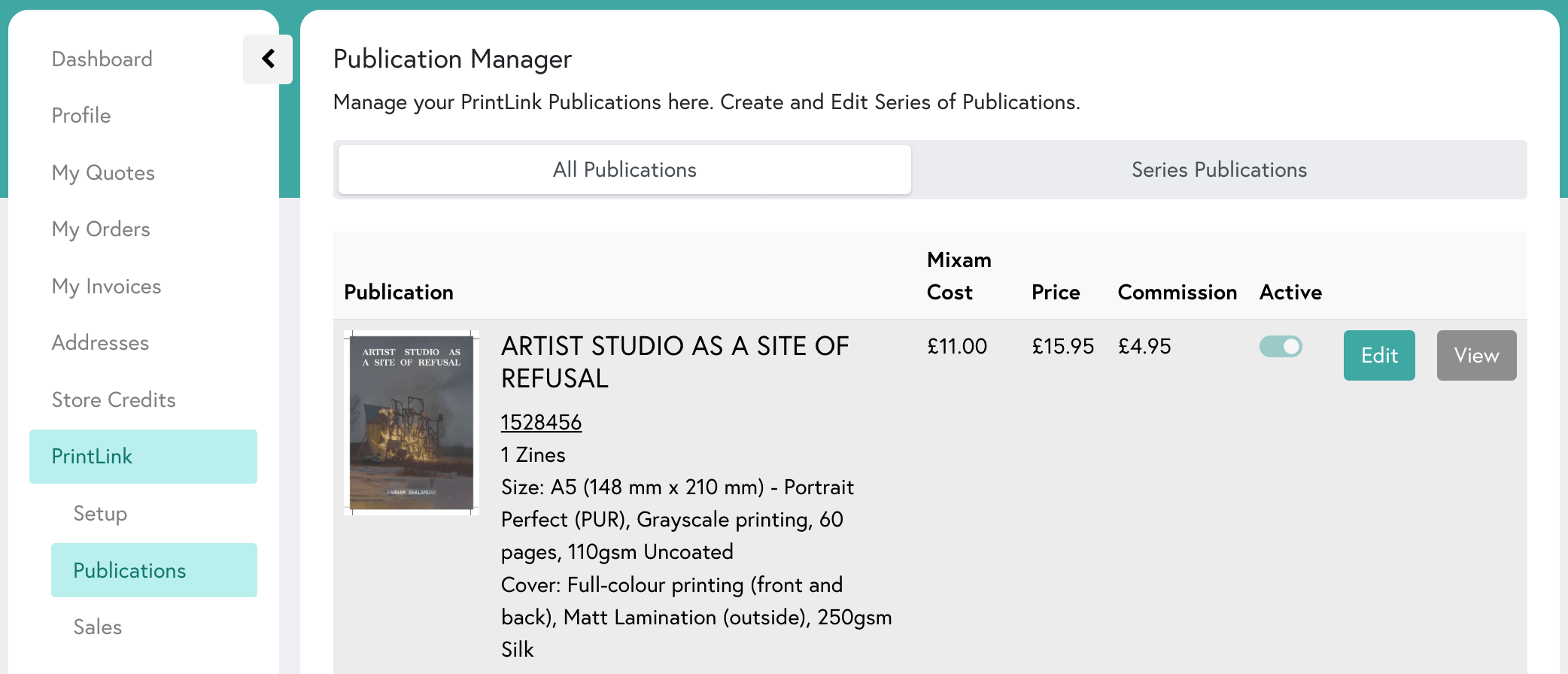Collapse the sidebar using the chevron arrow
This screenshot has width=1568, height=674.
(267, 59)
